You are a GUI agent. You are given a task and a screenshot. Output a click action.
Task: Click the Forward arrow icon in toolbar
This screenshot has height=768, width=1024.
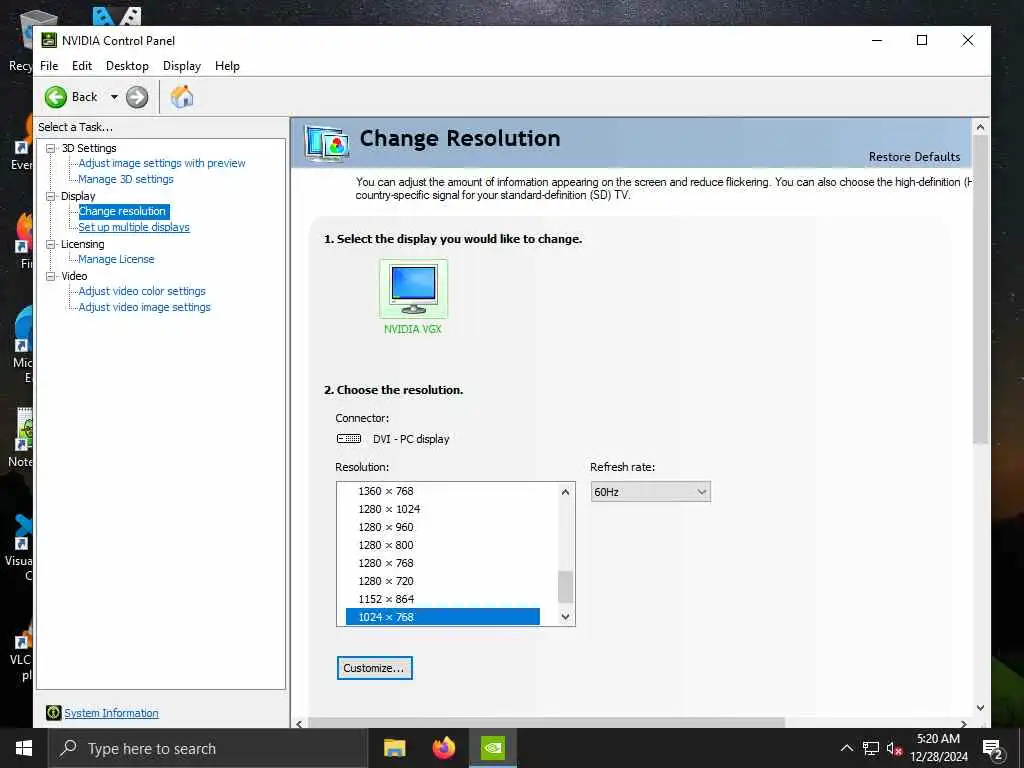pyautogui.click(x=136, y=97)
